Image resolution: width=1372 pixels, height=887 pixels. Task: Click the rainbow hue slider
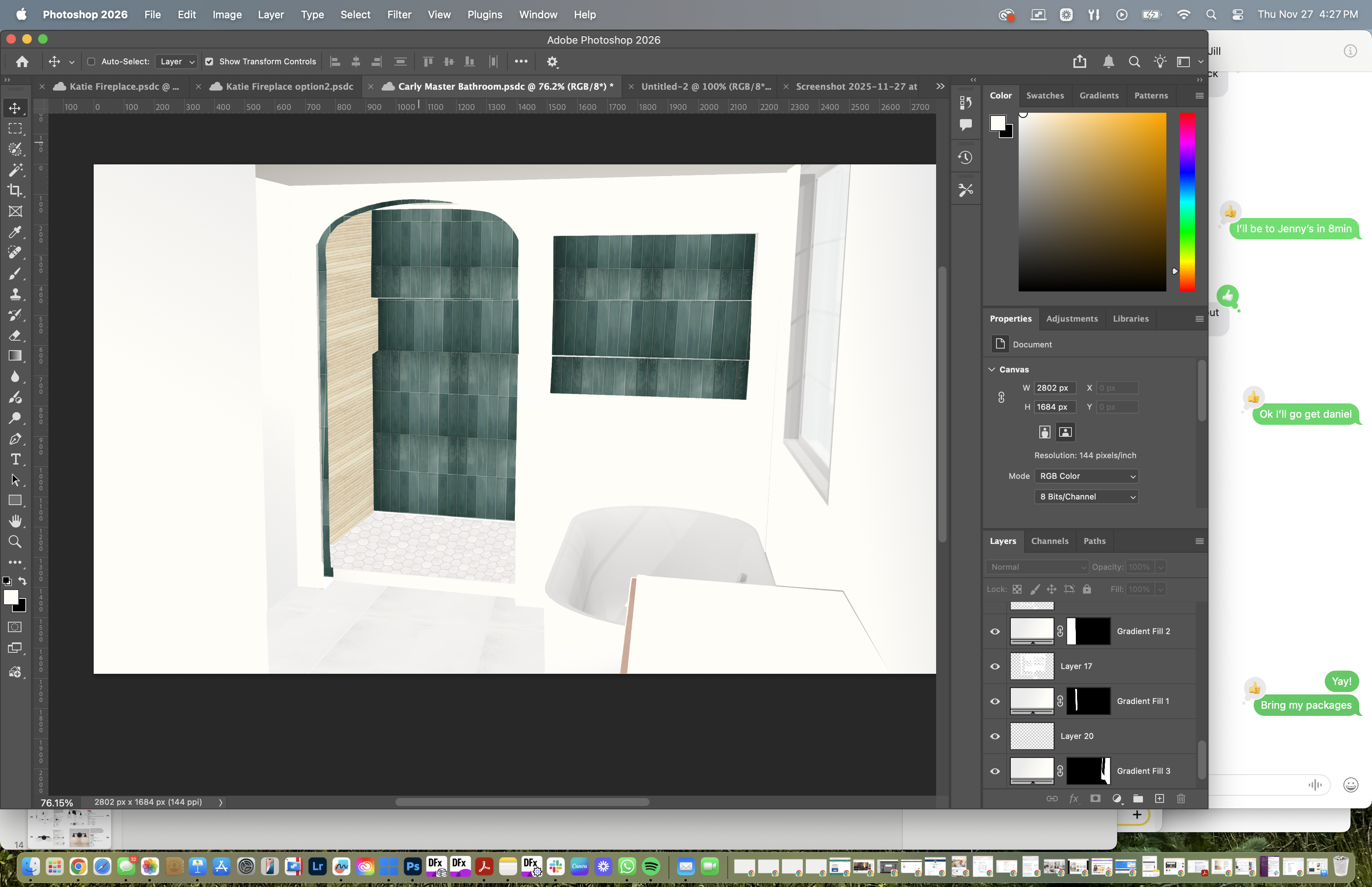coord(1187,202)
